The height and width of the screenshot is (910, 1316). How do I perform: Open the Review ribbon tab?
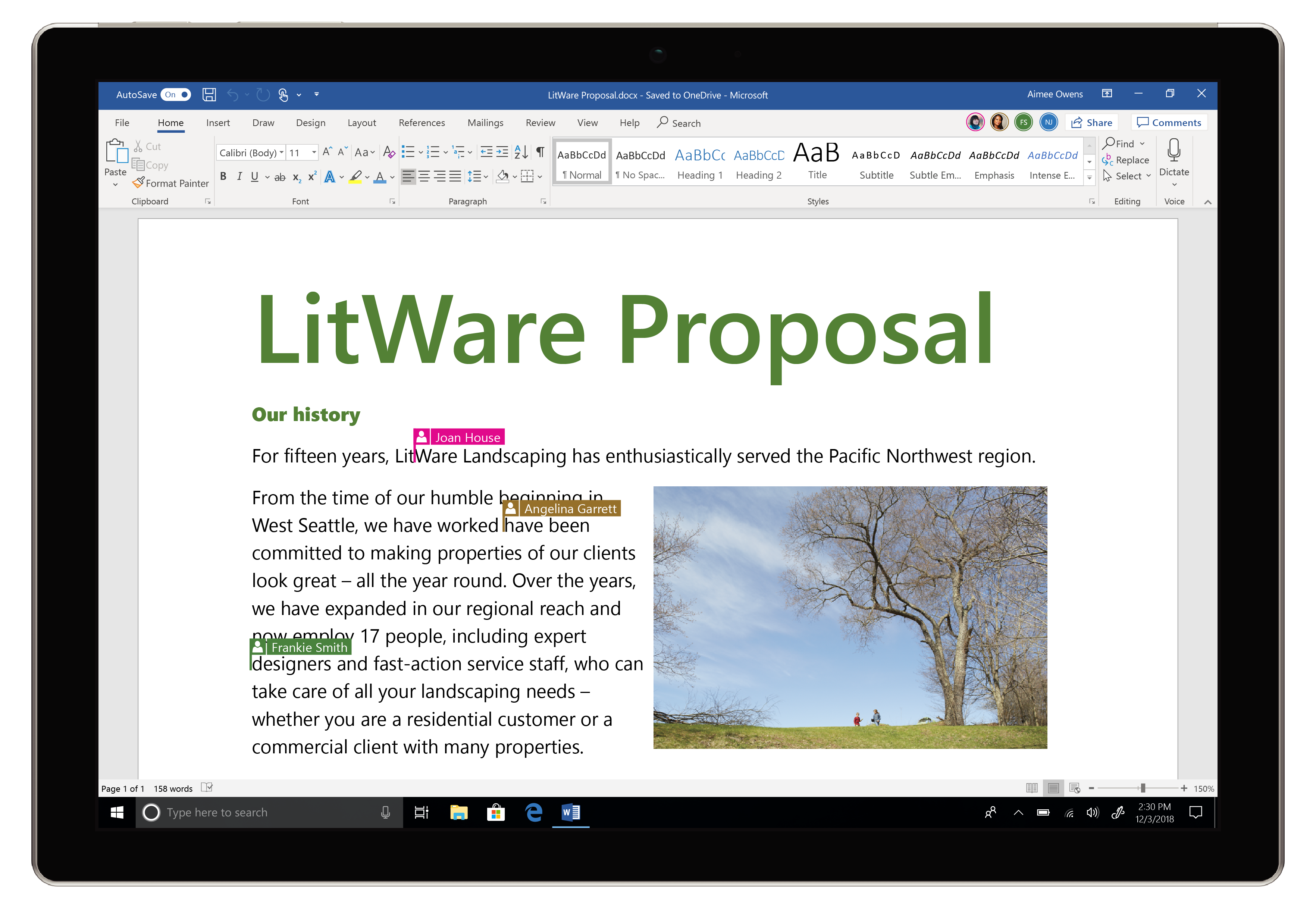540,123
